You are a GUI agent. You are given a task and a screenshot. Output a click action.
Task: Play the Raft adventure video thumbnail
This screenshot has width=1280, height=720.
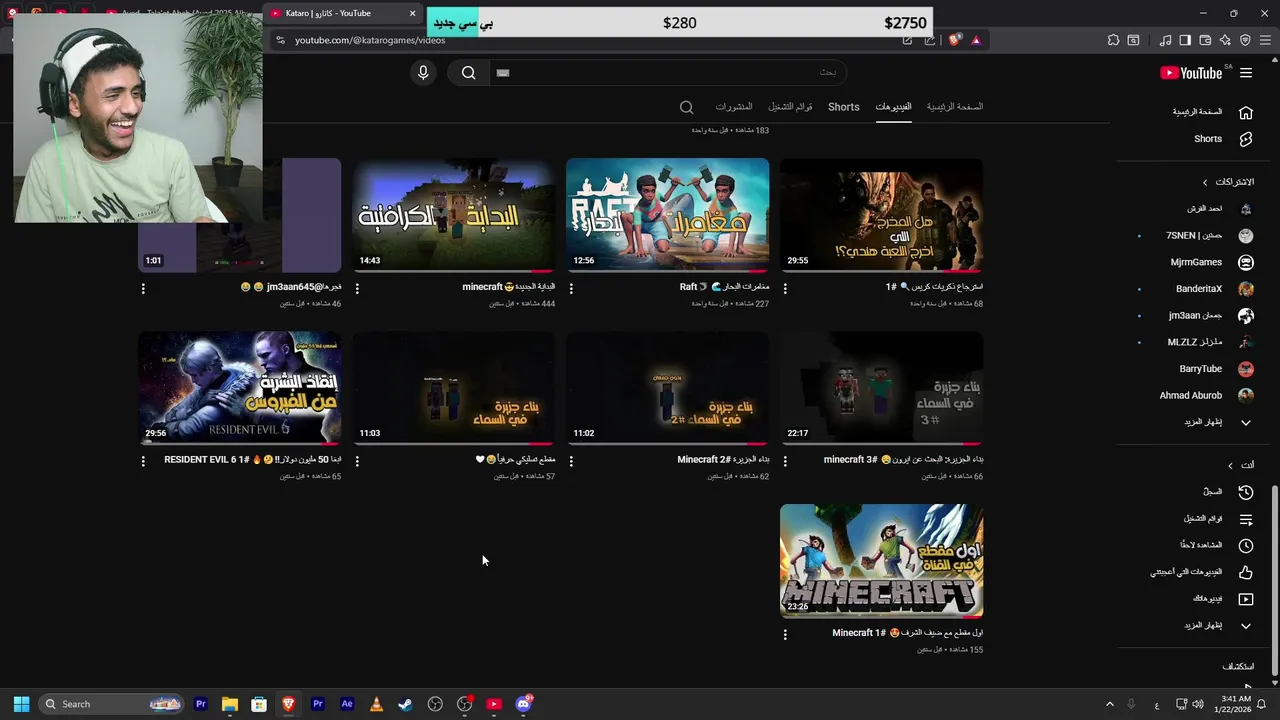click(667, 215)
